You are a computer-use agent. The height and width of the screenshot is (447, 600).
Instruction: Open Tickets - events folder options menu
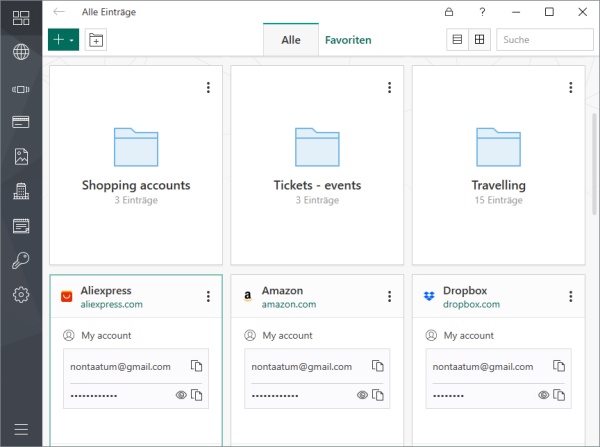click(390, 88)
